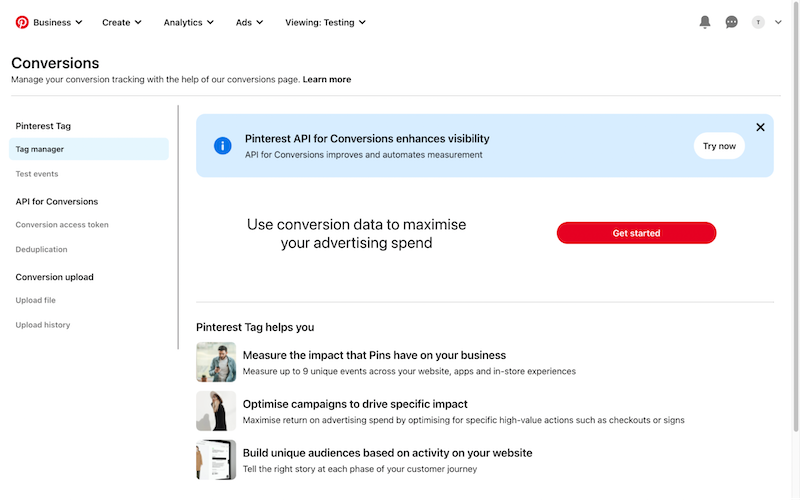This screenshot has width=800, height=500.
Task: Click the page vertical scrollbar
Action: point(796,217)
